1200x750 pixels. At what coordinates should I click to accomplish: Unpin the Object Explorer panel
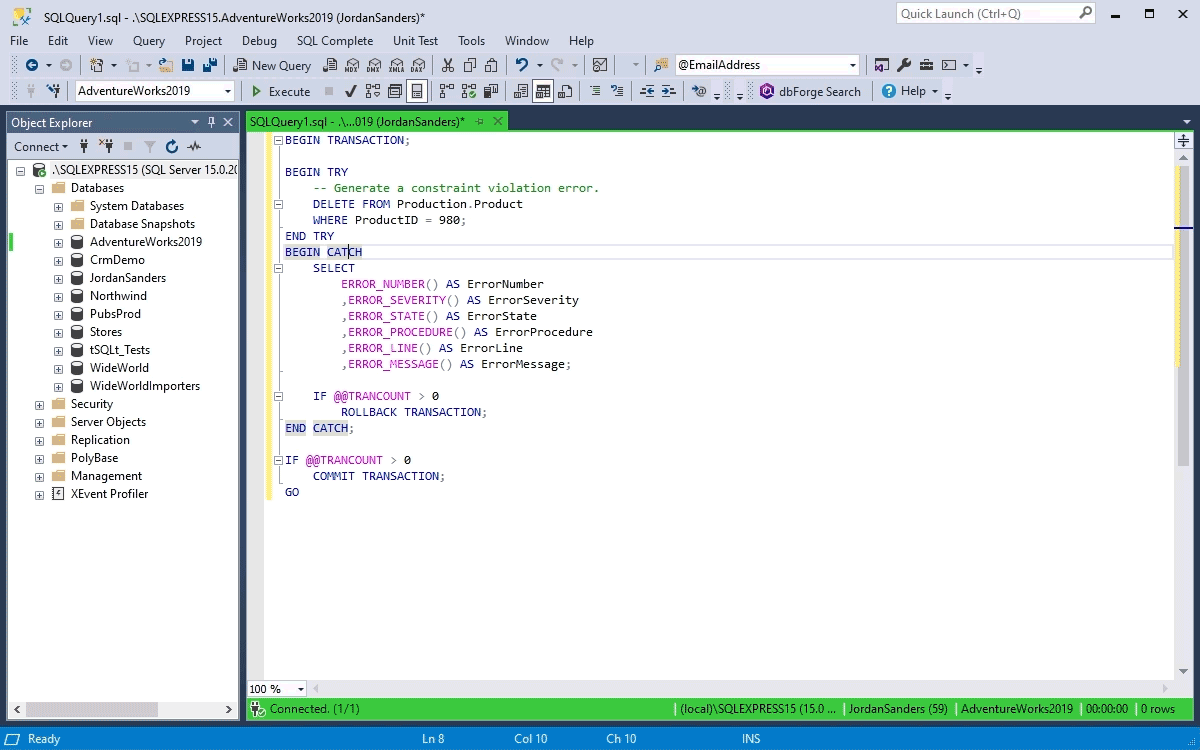click(x=211, y=122)
